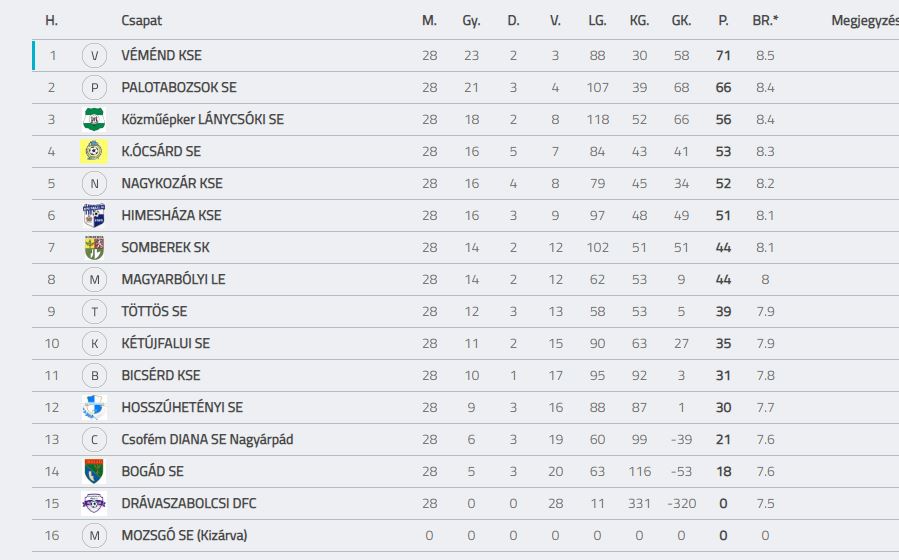Click the PALOTABOZSOK SE letter P badge
Viewport: 899px width, 560px height.
tap(94, 88)
